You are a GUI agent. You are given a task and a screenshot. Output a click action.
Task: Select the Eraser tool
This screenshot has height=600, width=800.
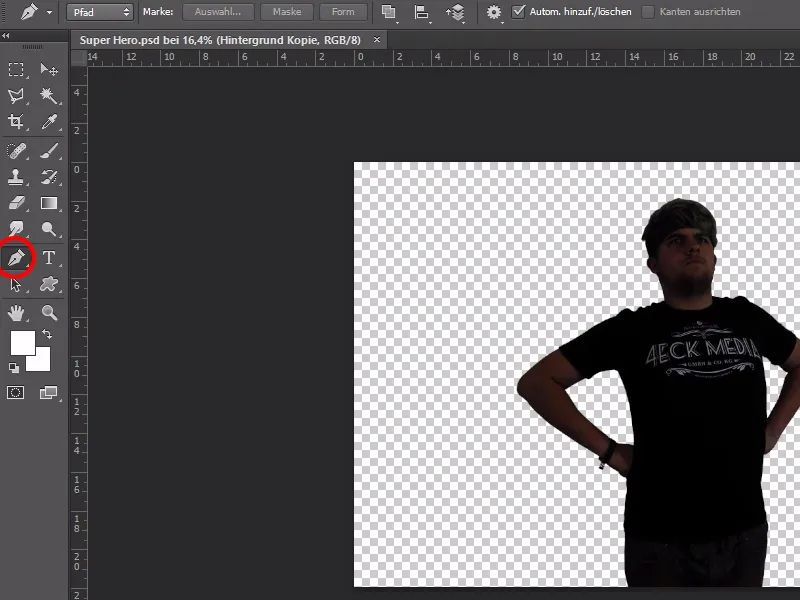pyautogui.click(x=16, y=203)
